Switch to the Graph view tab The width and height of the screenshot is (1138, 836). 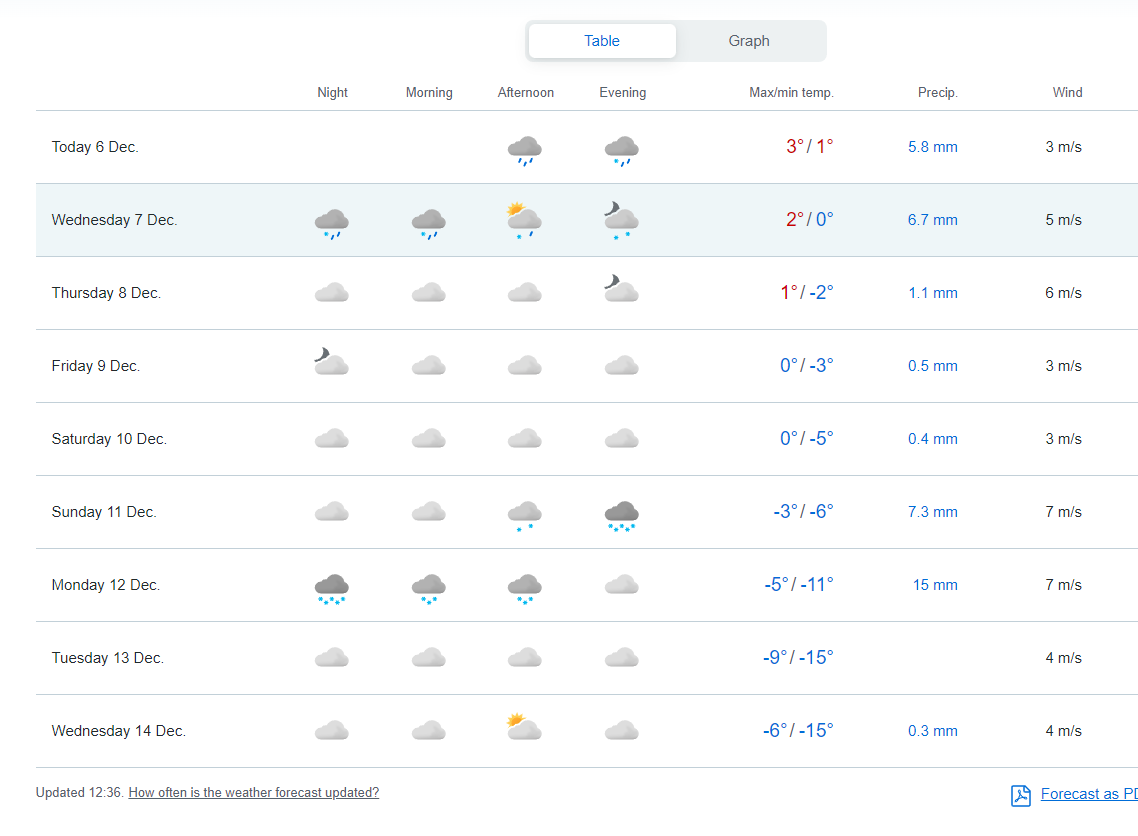[x=748, y=41]
